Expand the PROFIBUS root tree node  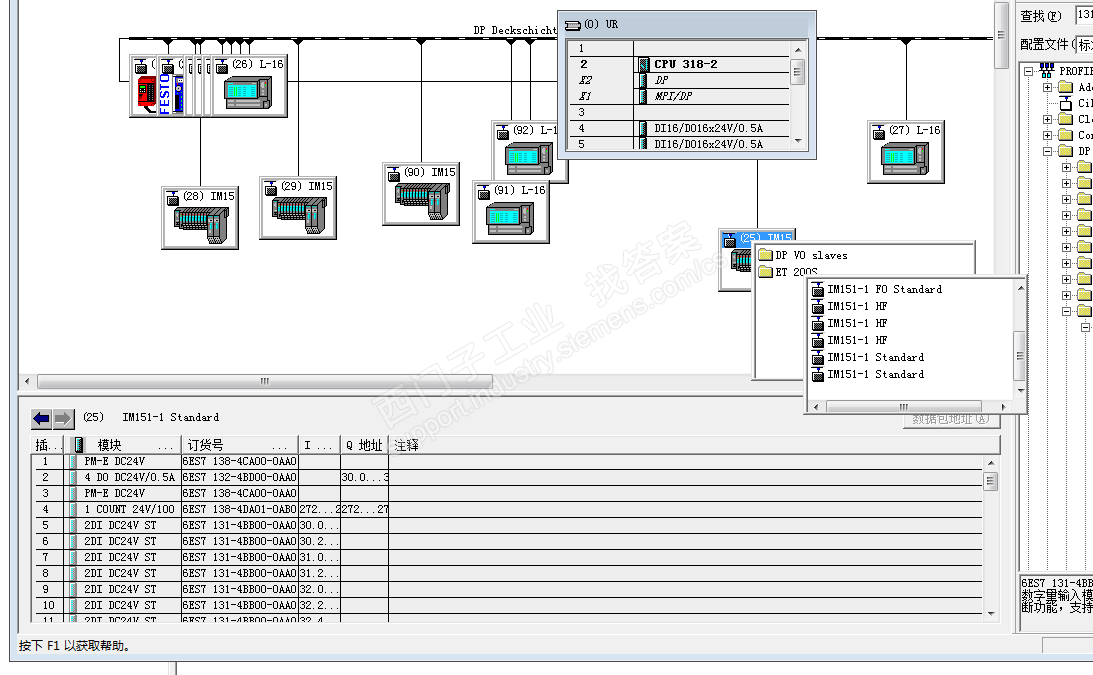tap(1028, 71)
